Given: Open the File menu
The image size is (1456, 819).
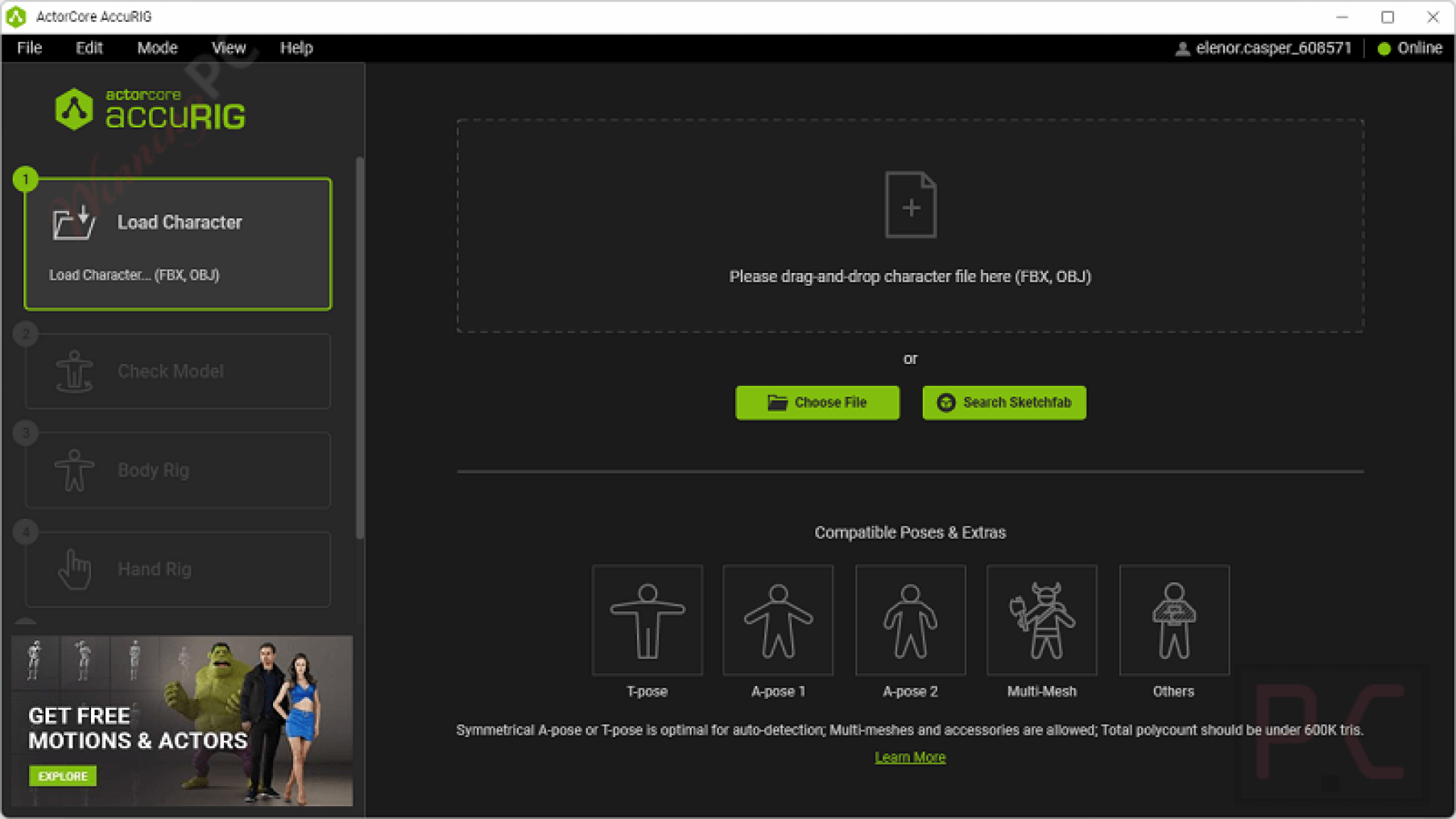Looking at the screenshot, I should pos(29,47).
